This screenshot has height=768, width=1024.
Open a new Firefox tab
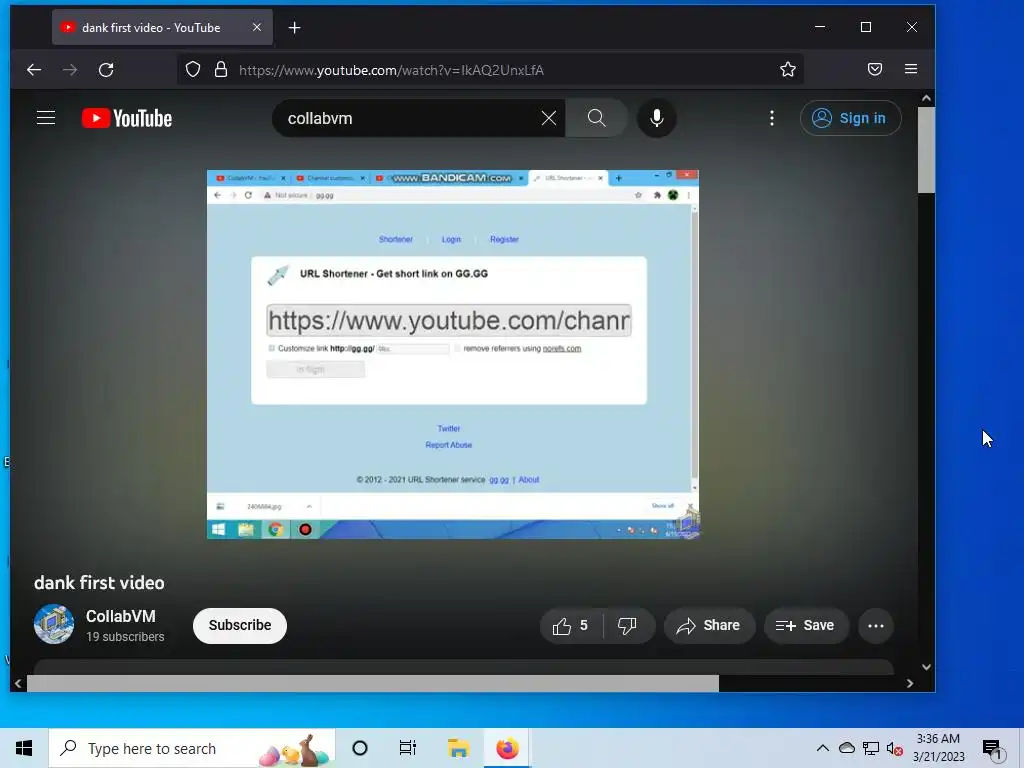coord(295,27)
